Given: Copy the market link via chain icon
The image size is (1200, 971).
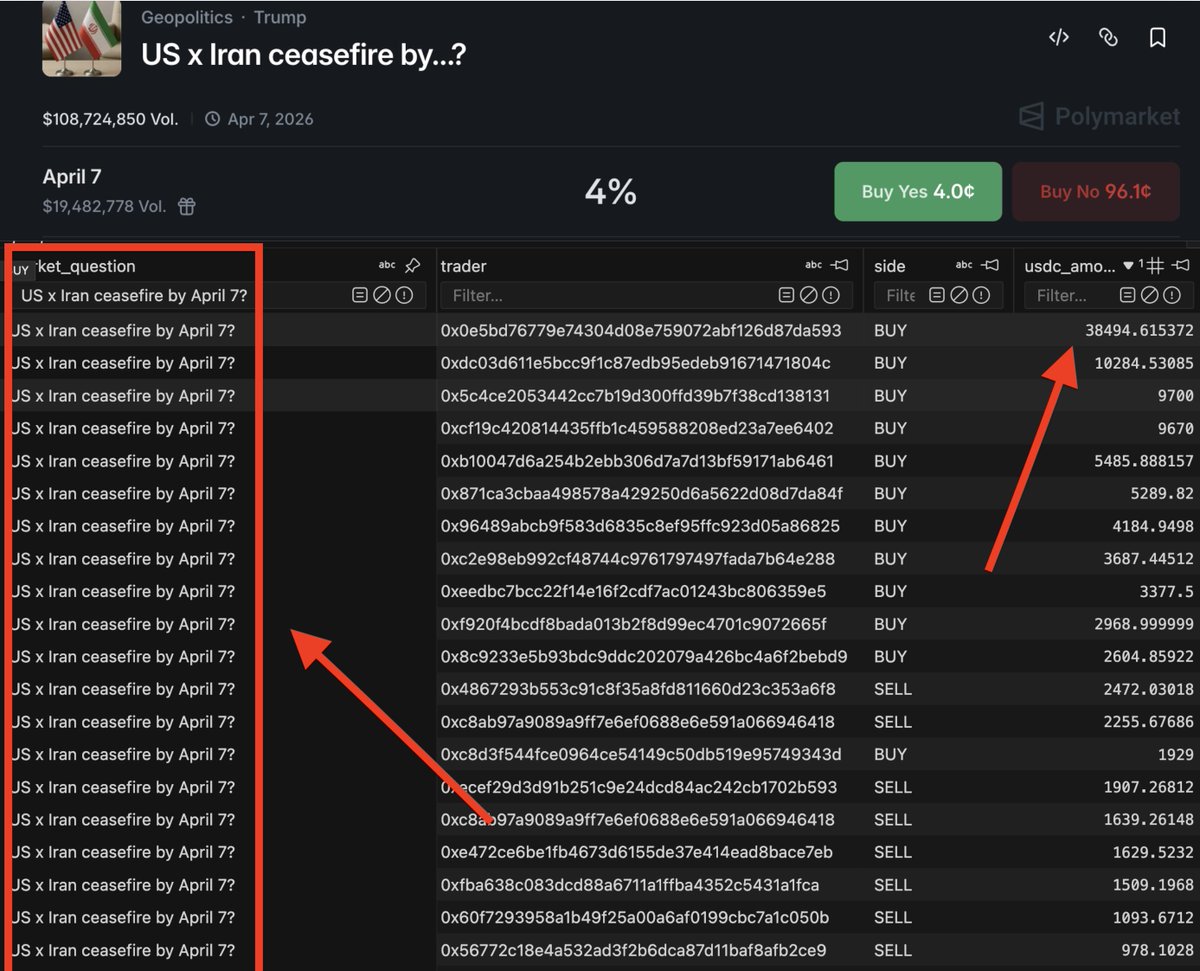Looking at the screenshot, I should point(1108,37).
